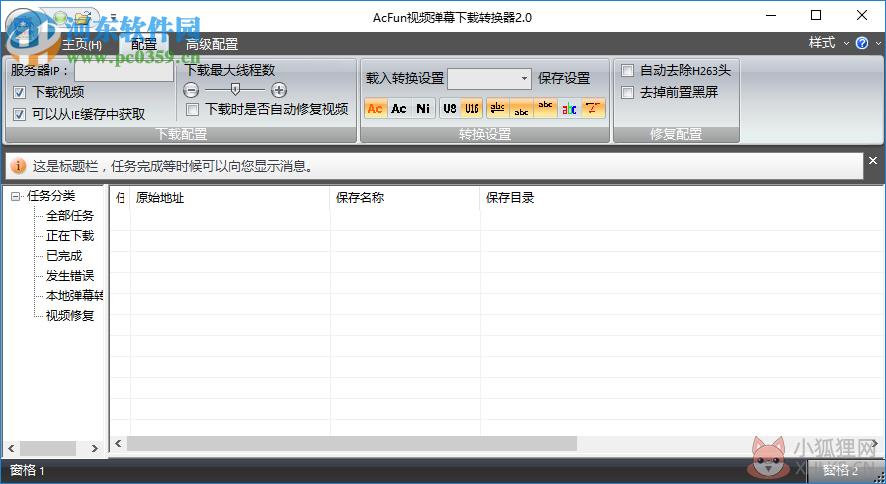This screenshot has width=886, height=484.
Task: Select the 窗格 2 pane tab
Action: pyautogui.click(x=840, y=470)
